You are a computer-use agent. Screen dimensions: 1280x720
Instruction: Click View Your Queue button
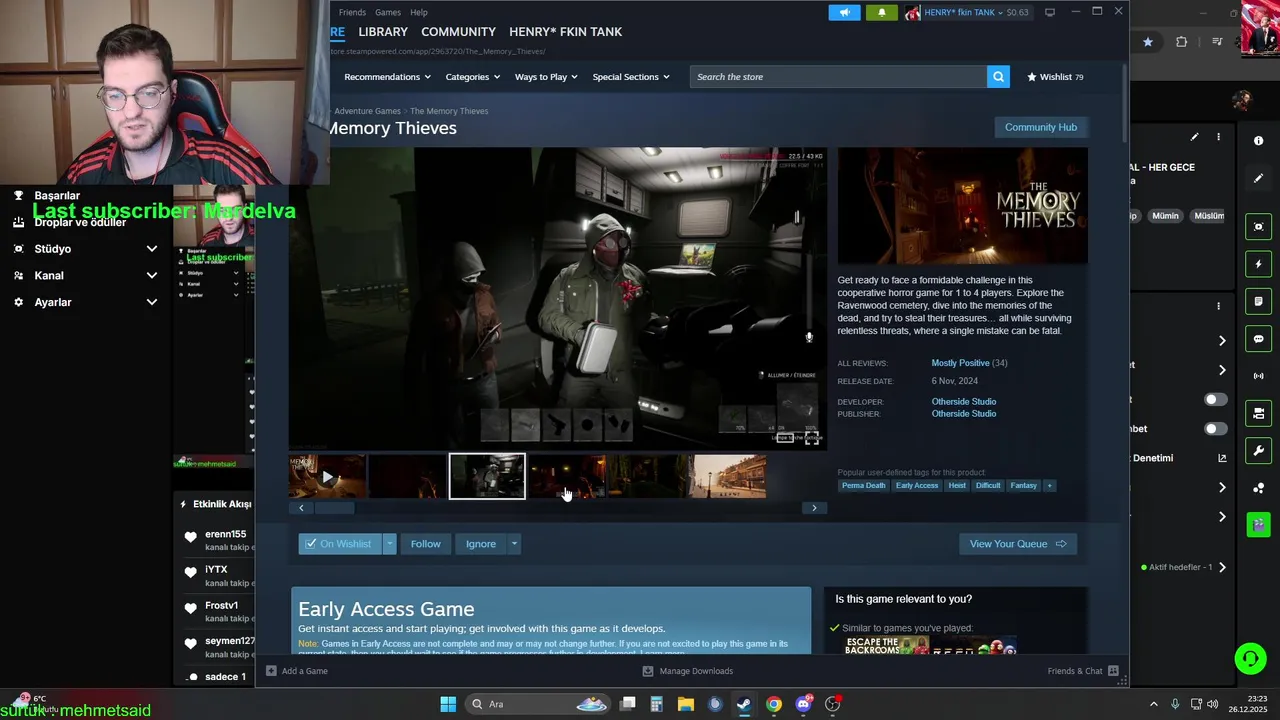(x=1018, y=544)
